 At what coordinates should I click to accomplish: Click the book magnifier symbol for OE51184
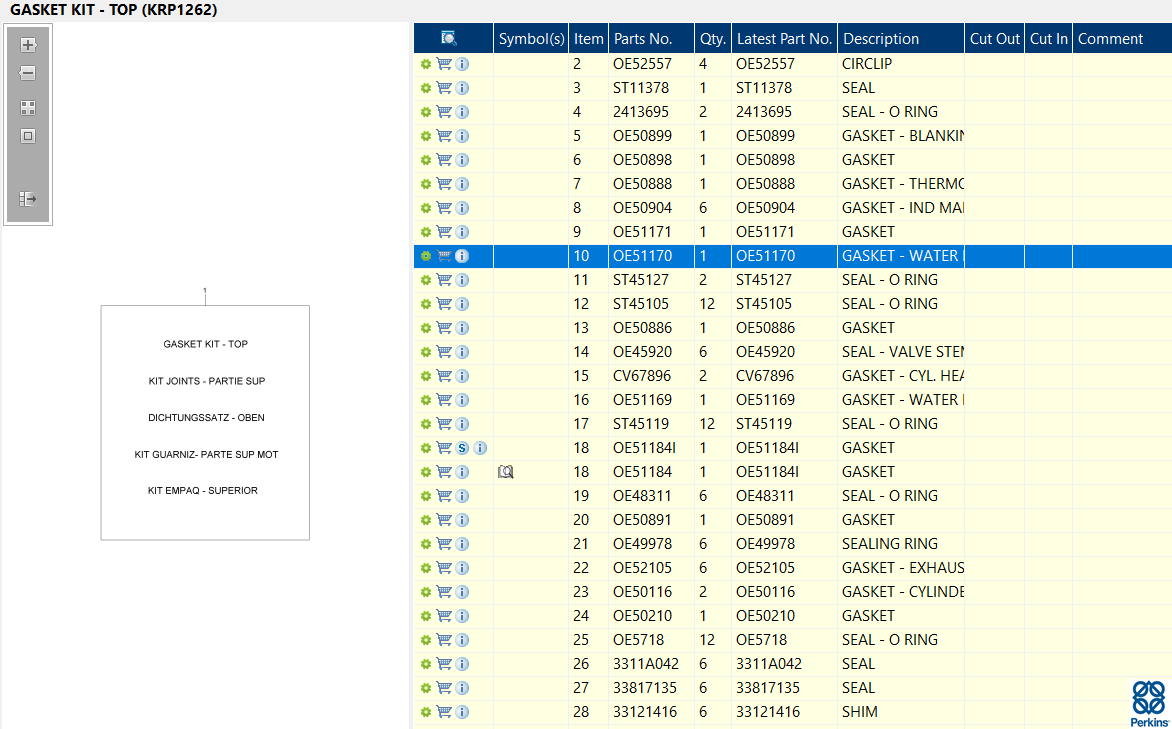pyautogui.click(x=506, y=472)
